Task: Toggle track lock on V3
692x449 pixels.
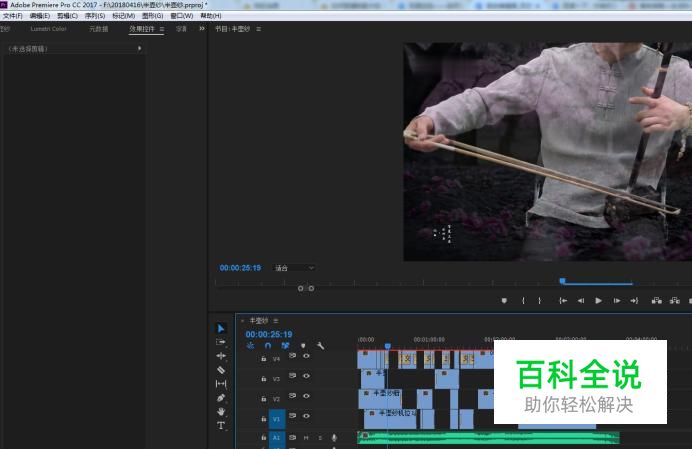Action: pyautogui.click(x=263, y=379)
